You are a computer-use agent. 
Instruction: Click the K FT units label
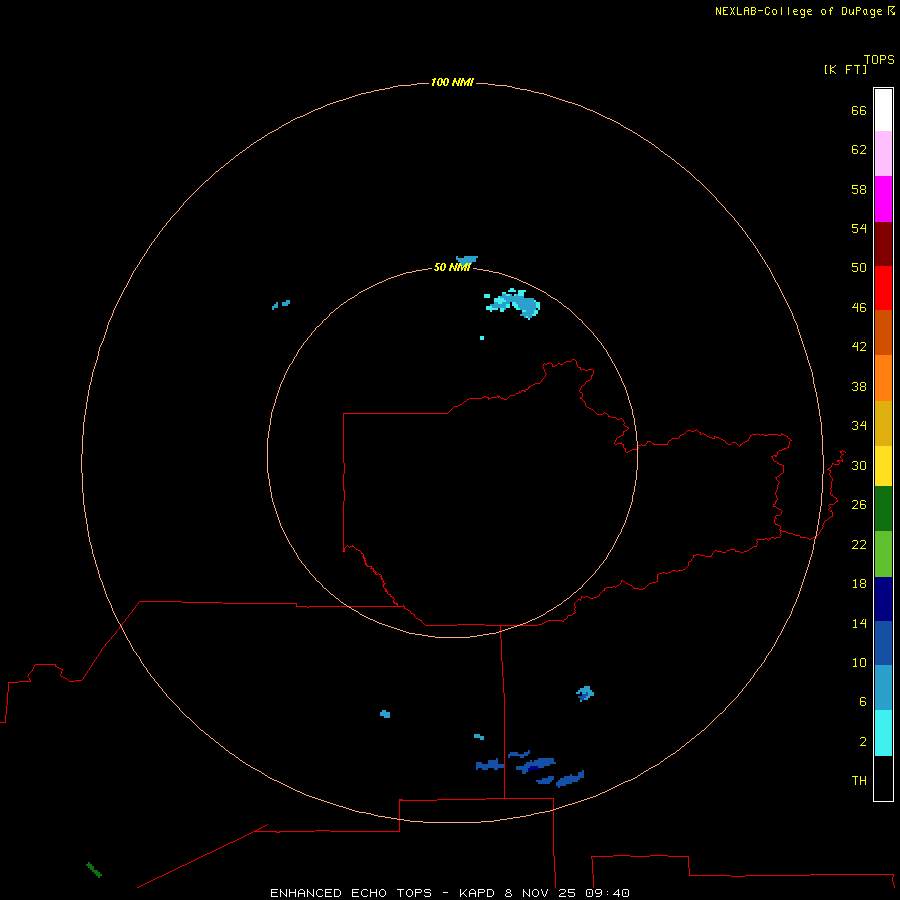click(845, 69)
